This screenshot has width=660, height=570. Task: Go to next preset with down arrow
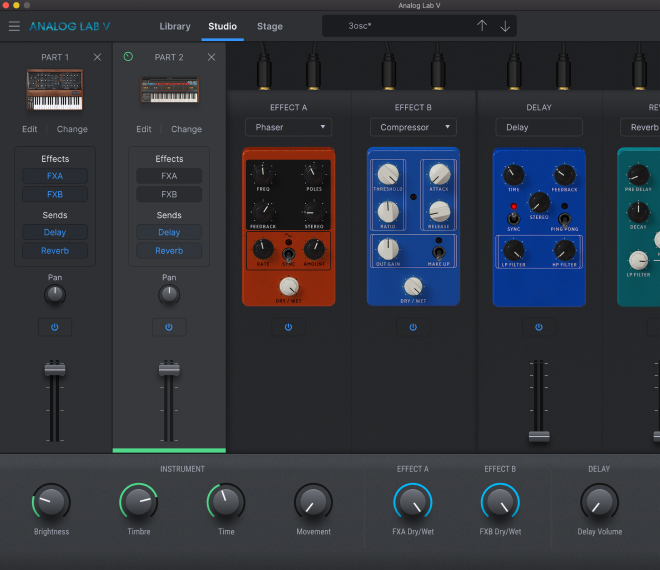point(505,26)
